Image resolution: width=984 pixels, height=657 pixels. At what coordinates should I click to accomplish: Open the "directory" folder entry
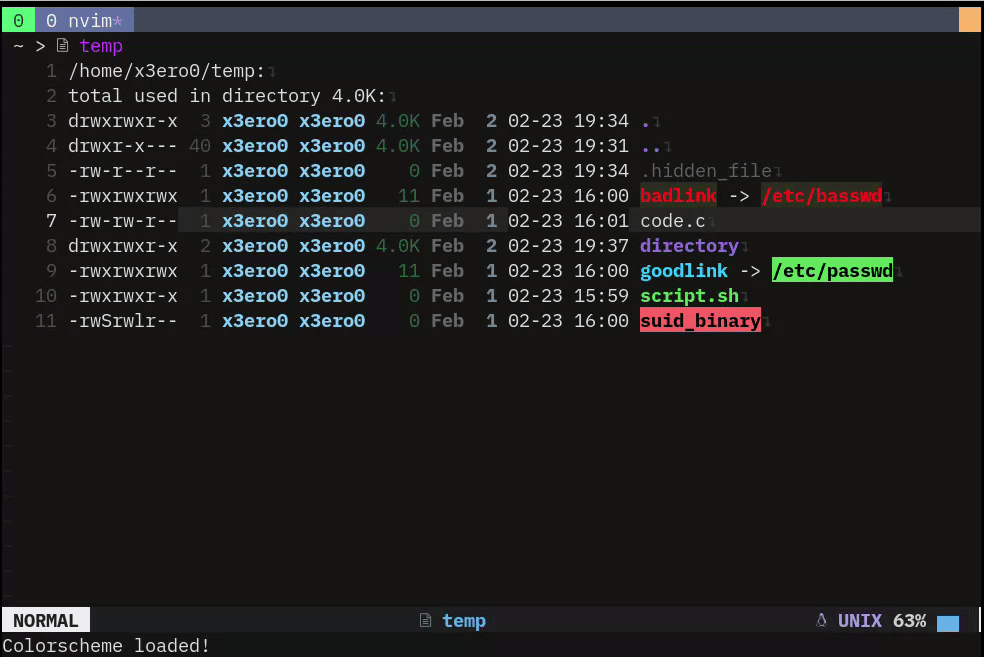click(689, 246)
